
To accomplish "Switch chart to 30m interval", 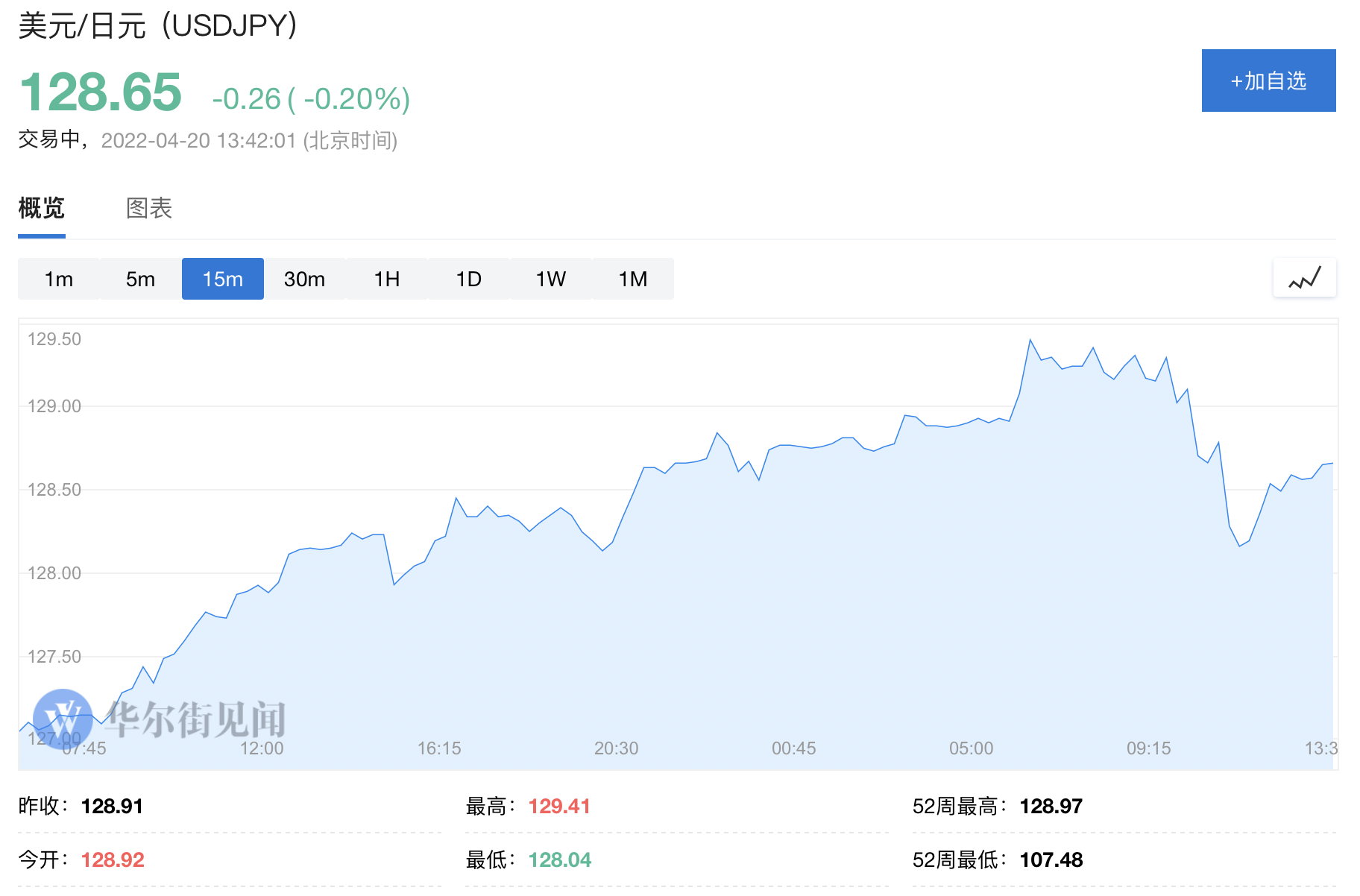I will pos(304,279).
